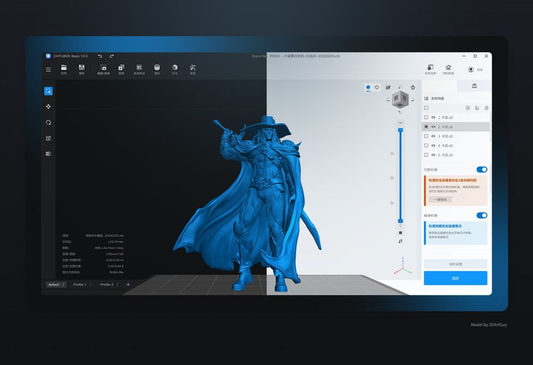Screen dimensions: 533x365
Task: Hide file 2 using its eye icon
Action: [433, 127]
